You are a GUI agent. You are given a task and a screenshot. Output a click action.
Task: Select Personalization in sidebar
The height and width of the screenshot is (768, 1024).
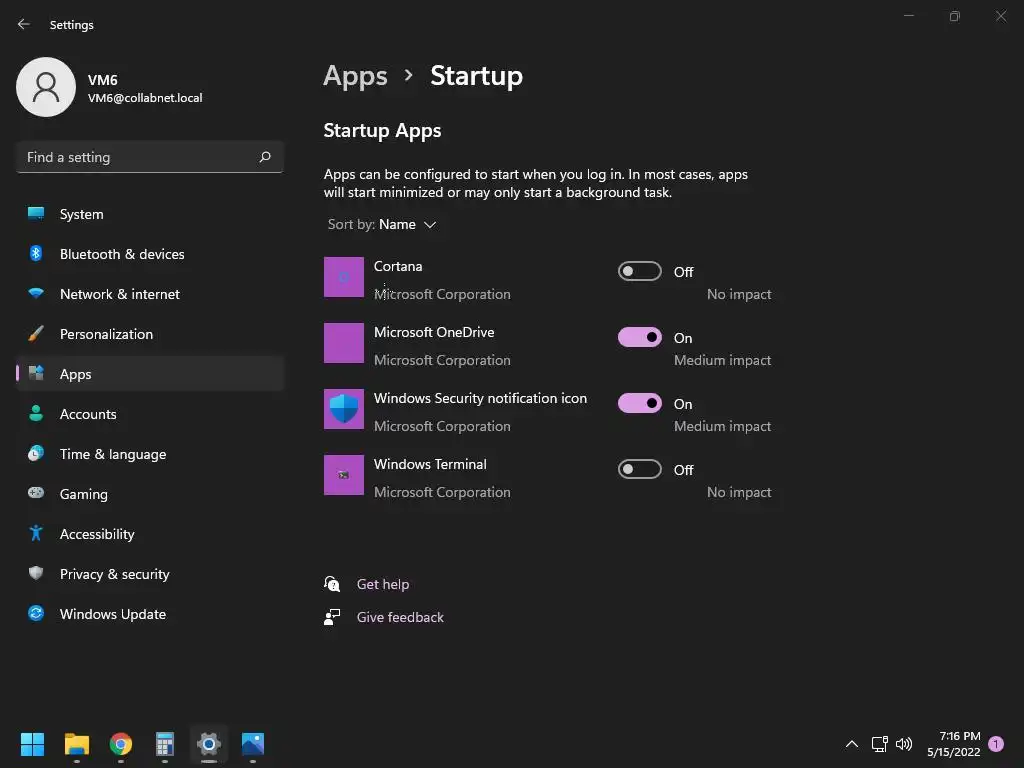tap(150, 333)
